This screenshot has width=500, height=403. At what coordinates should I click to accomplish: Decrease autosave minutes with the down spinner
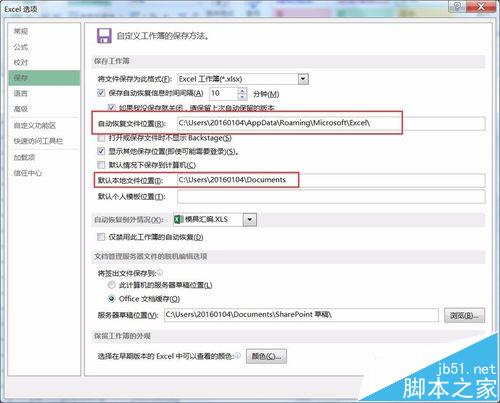point(243,97)
